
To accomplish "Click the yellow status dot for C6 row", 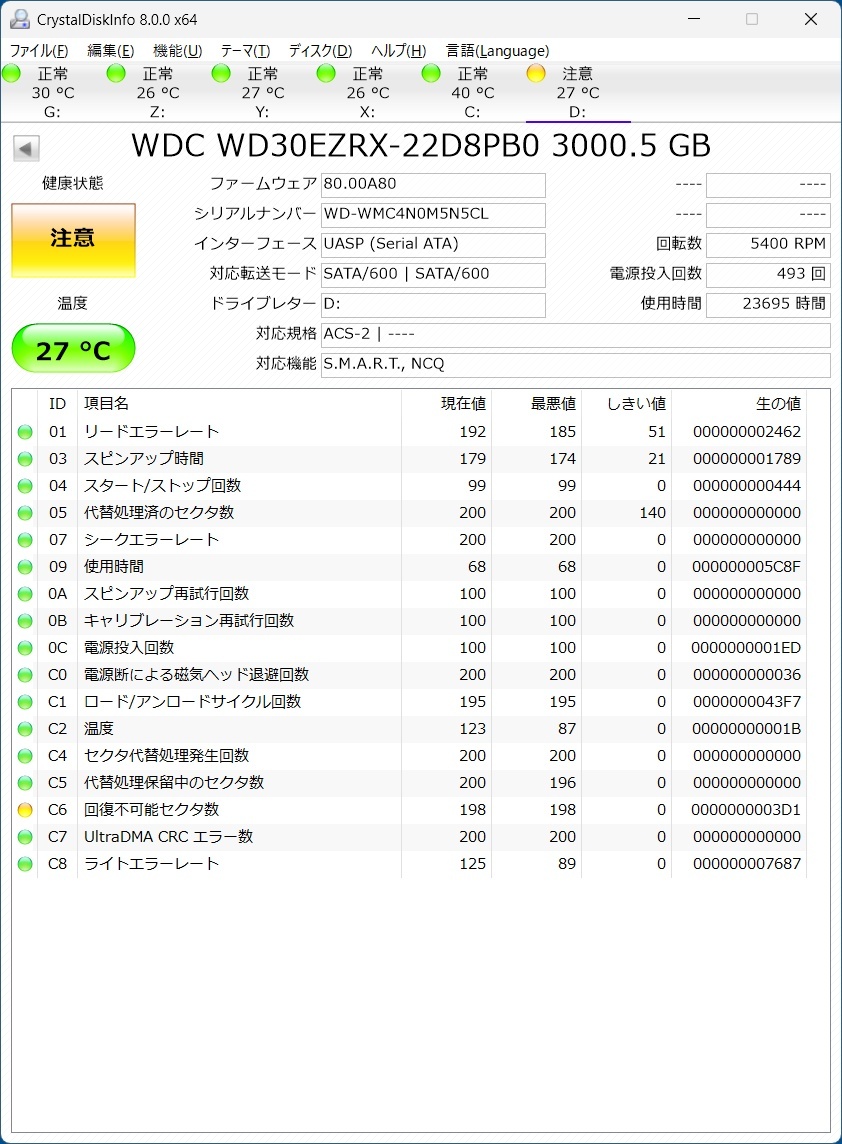I will coord(25,810).
